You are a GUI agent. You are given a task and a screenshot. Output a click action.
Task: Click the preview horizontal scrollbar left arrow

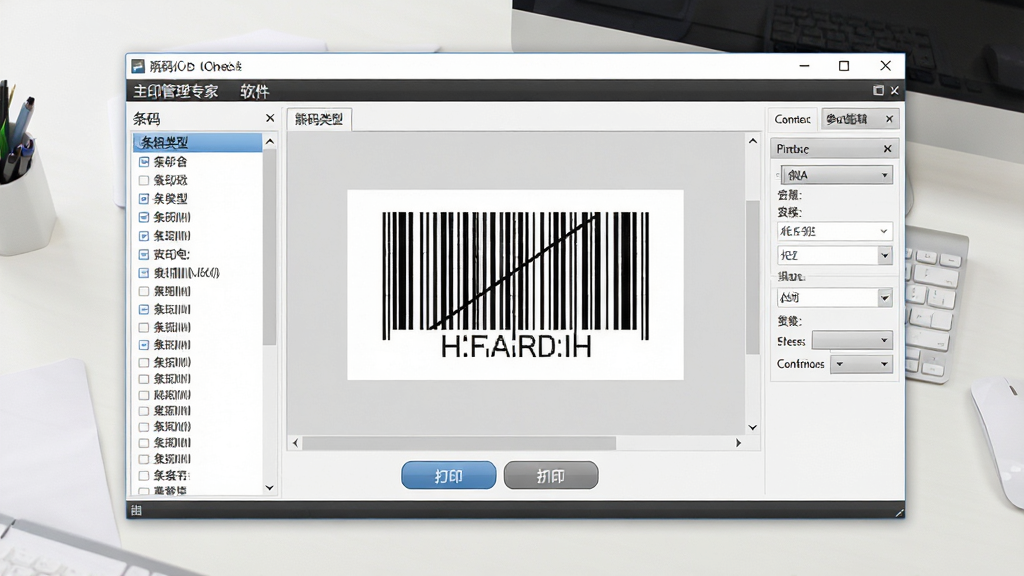(296, 443)
